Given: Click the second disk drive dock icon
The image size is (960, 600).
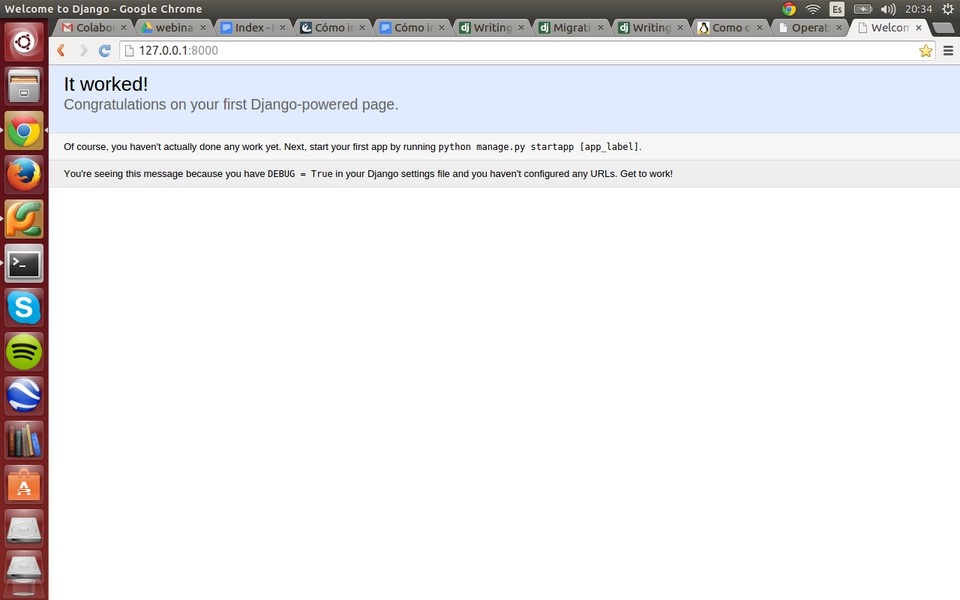Looking at the screenshot, I should coord(24,569).
